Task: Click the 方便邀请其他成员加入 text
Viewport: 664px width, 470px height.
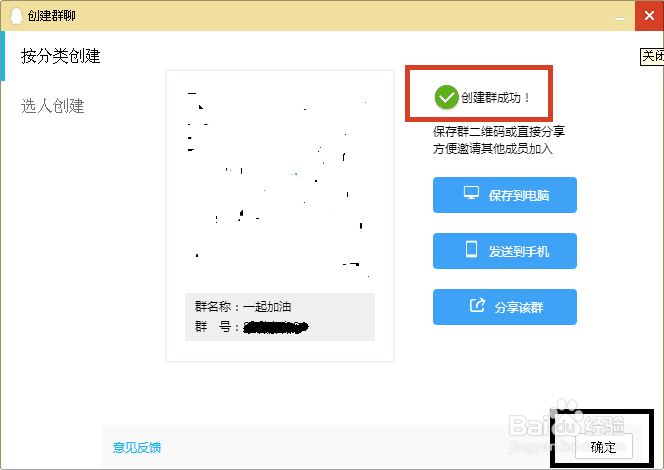Action: (x=492, y=149)
